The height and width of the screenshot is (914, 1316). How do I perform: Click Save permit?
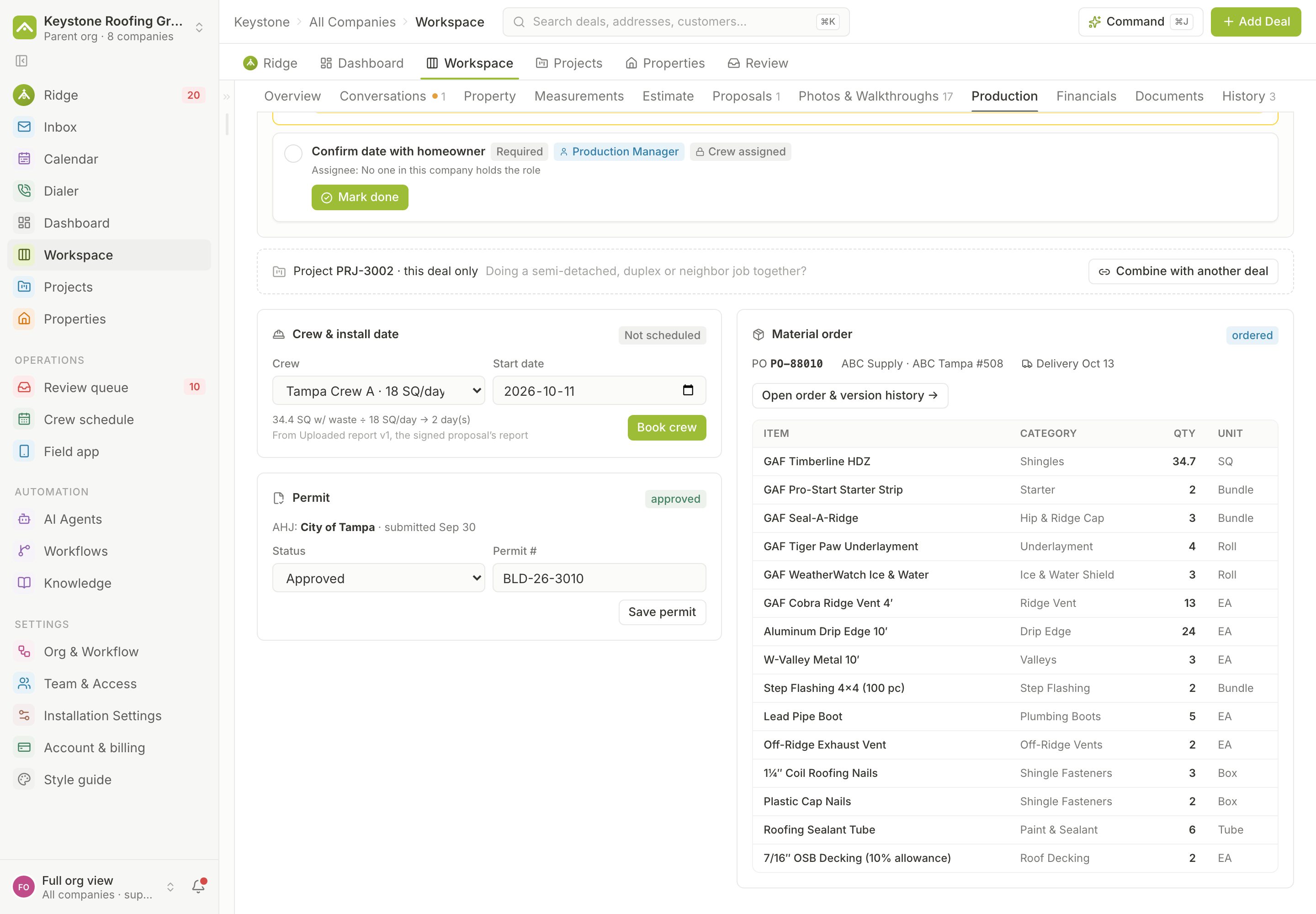(x=662, y=612)
